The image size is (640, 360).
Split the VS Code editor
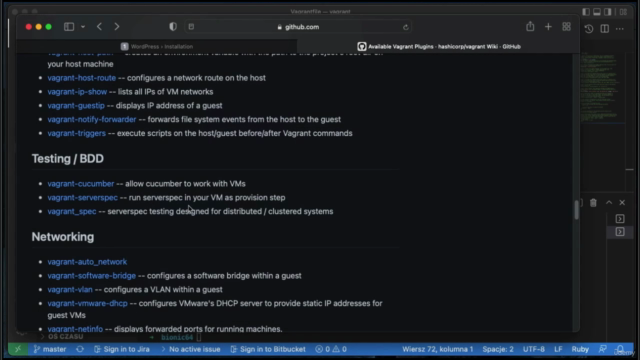point(604,29)
